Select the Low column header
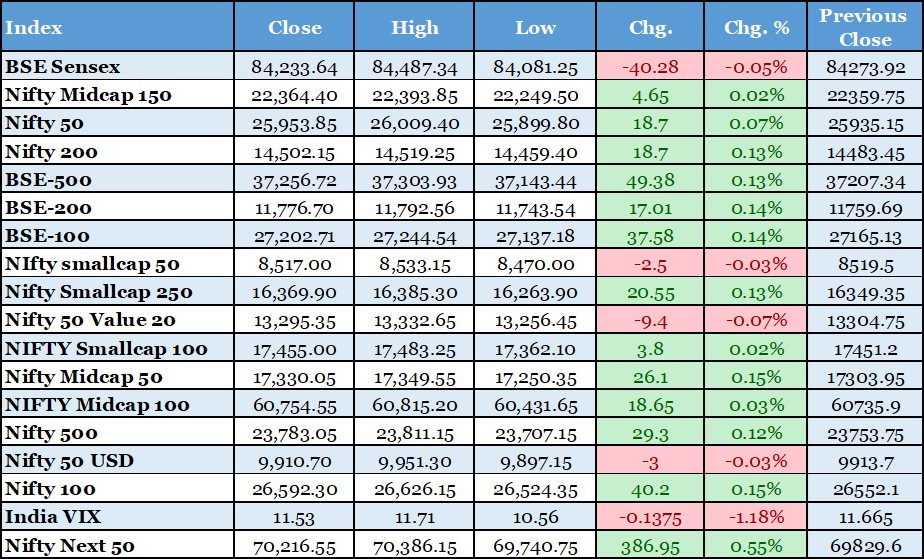The height and width of the screenshot is (559, 924). (x=535, y=27)
